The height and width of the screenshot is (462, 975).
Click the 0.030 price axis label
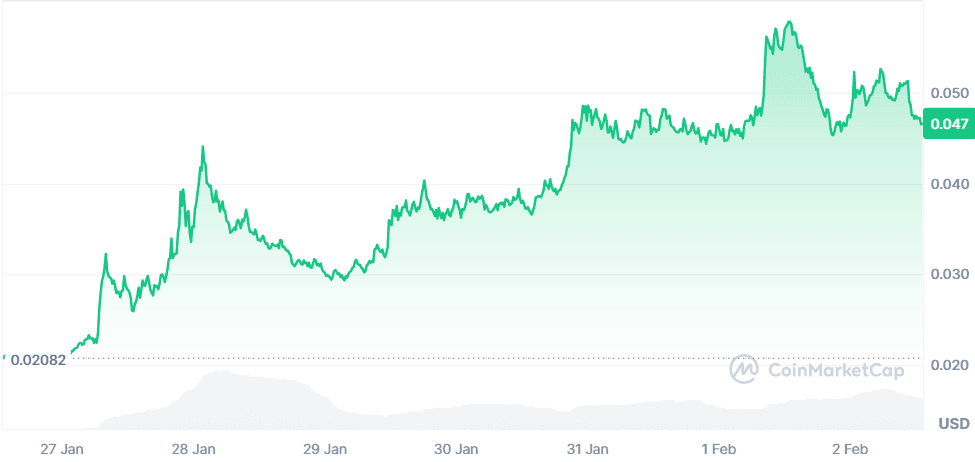[948, 274]
